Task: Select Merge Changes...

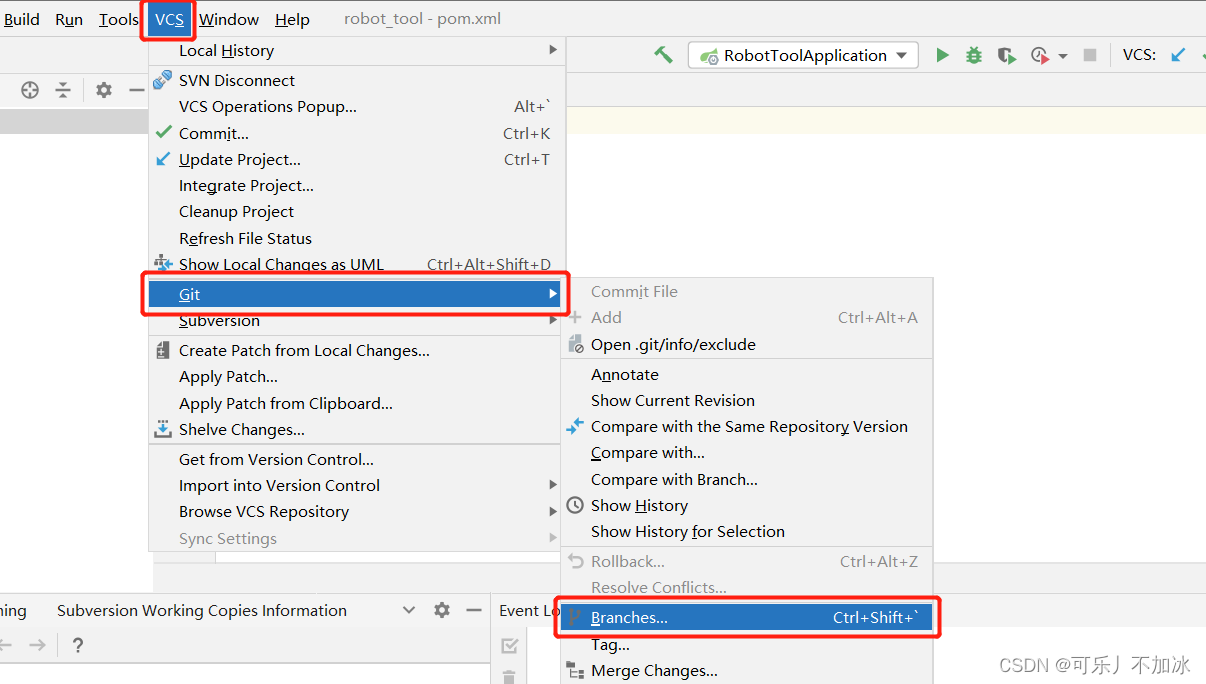Action: point(747,671)
